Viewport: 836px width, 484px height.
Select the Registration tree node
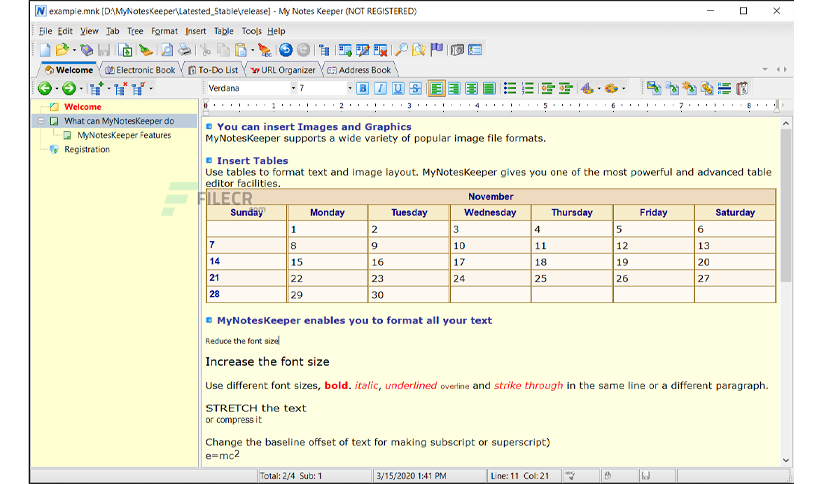click(87, 150)
